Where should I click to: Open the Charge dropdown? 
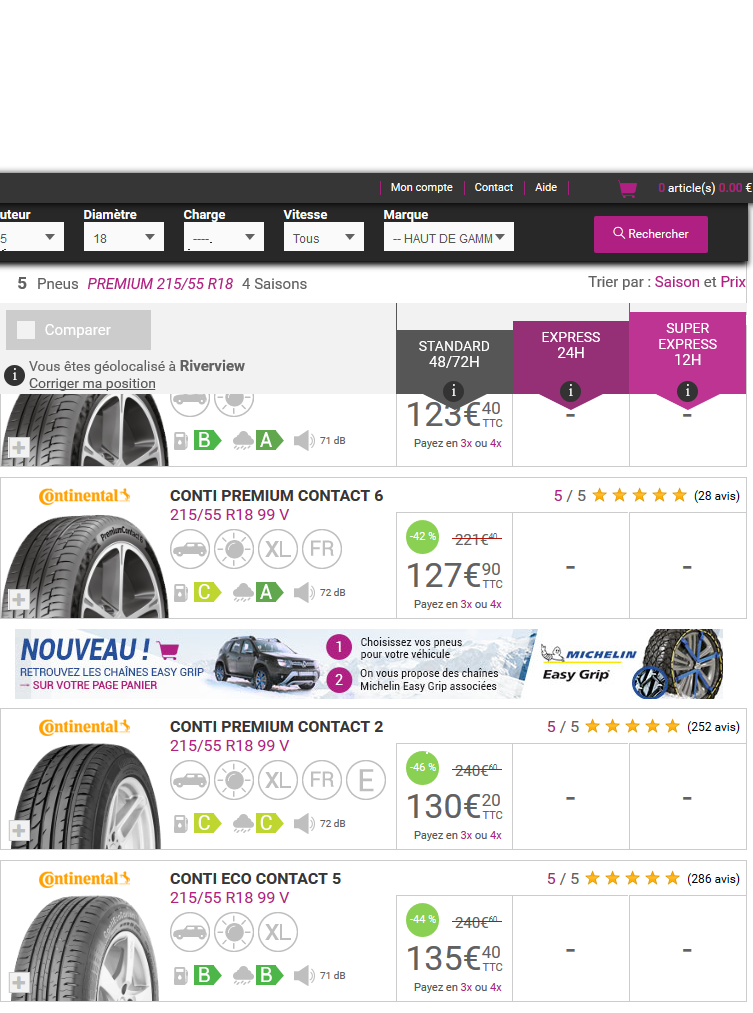point(223,237)
